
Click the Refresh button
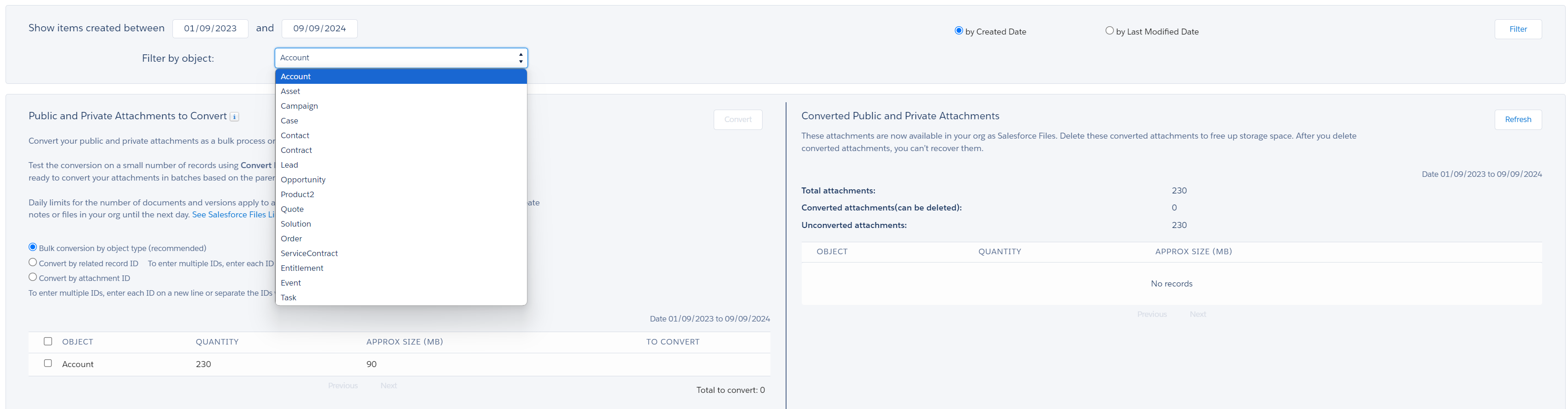1517,119
